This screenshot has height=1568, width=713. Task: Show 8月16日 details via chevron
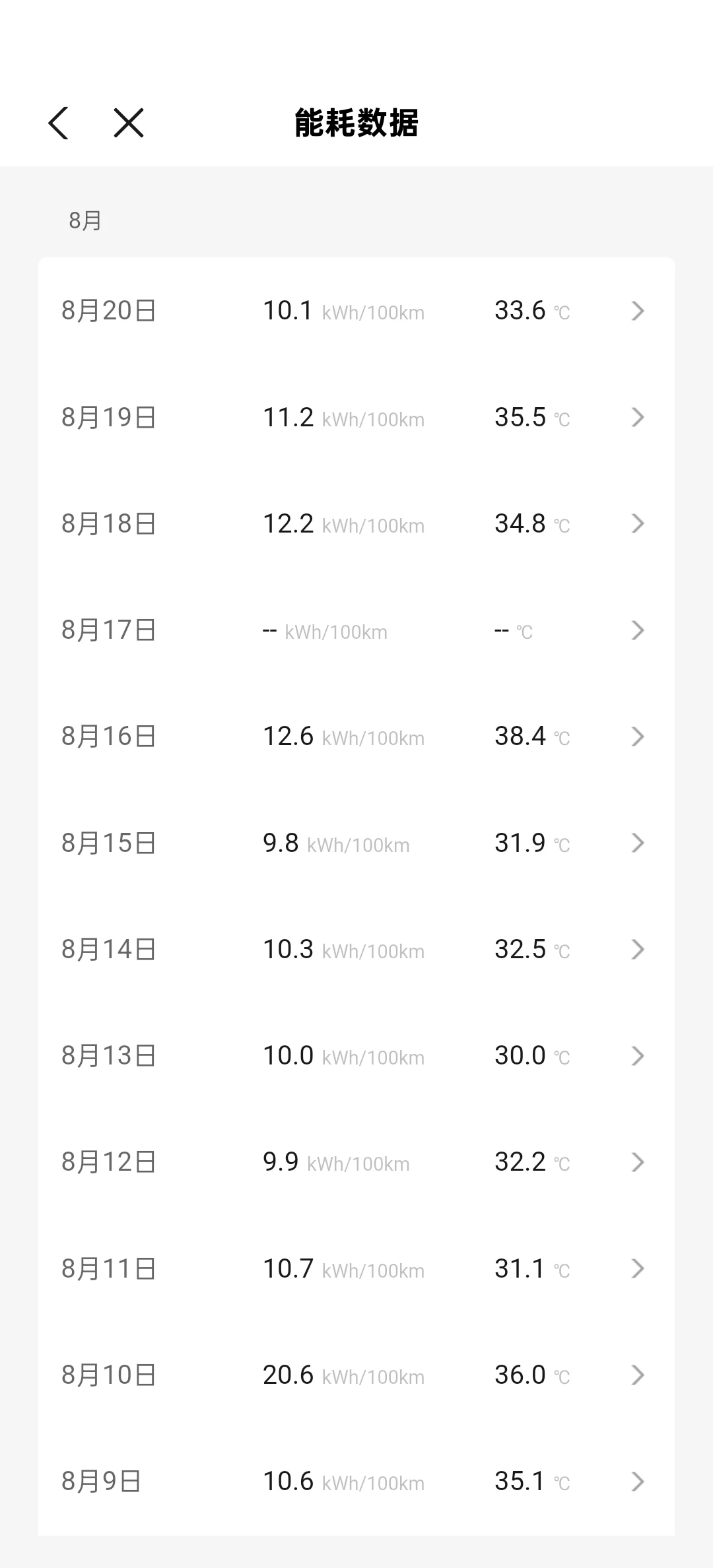pos(637,736)
